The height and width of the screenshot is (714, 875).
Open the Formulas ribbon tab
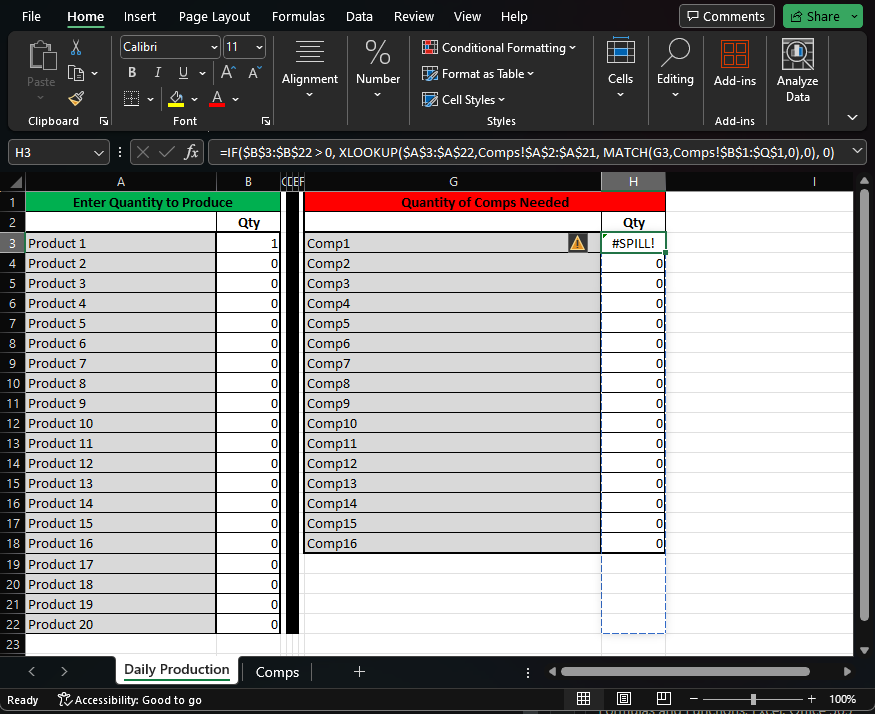pos(298,16)
